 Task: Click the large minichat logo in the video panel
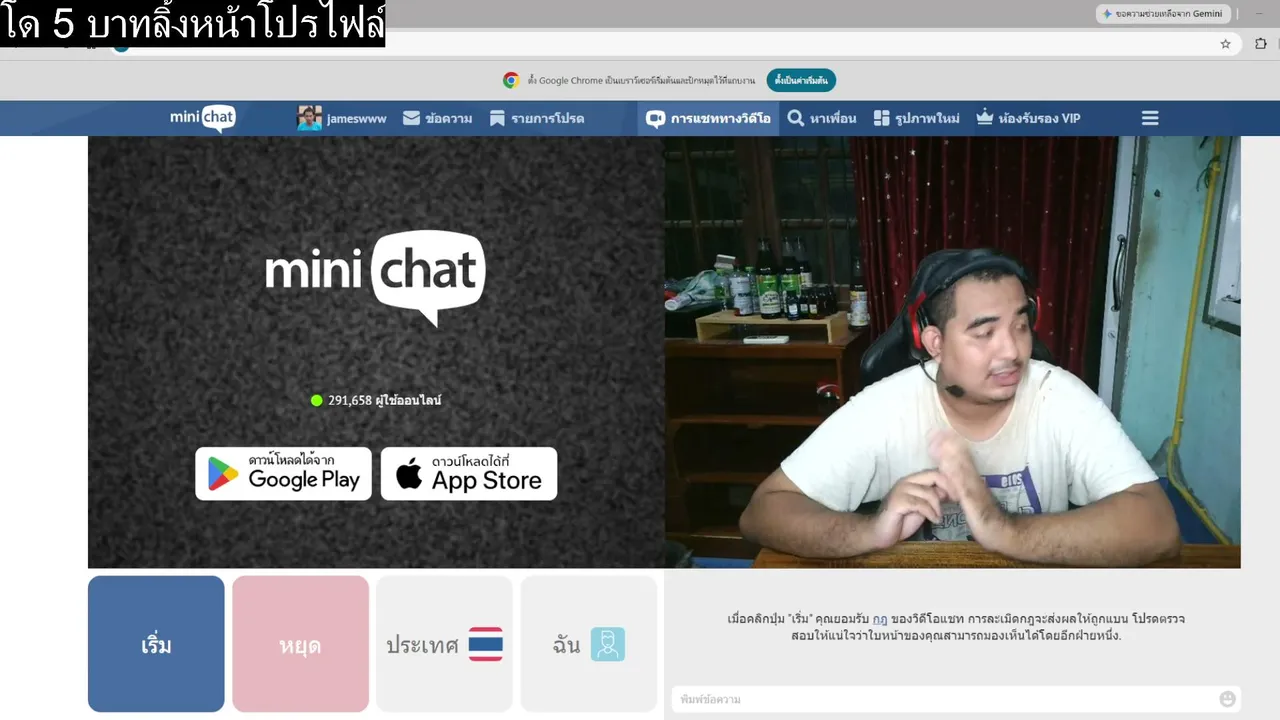(x=375, y=277)
